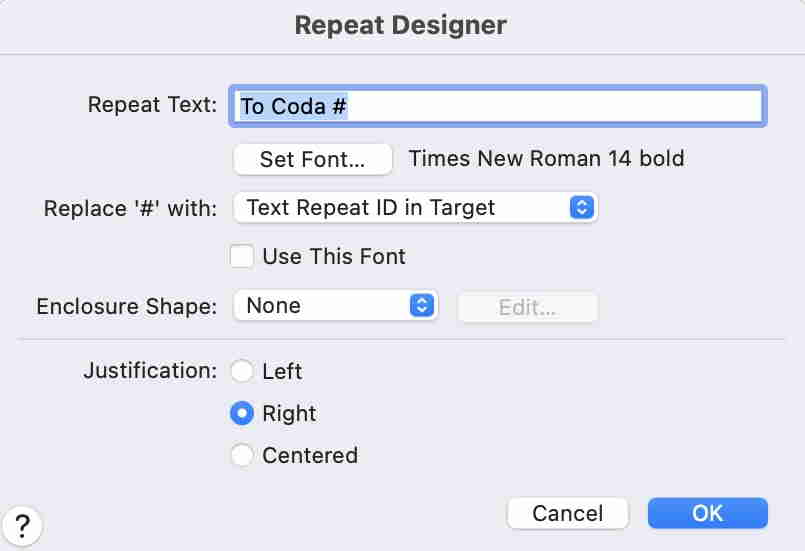Select Right justification radio button

241,413
